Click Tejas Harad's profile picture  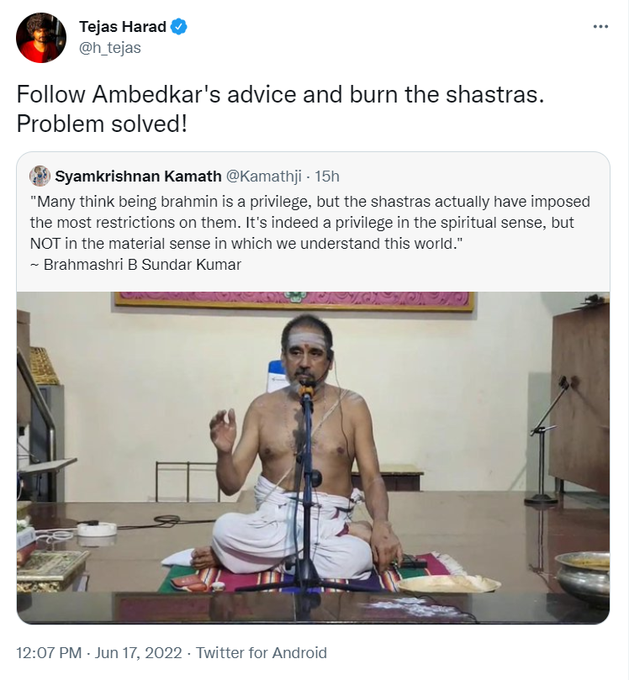click(x=41, y=37)
